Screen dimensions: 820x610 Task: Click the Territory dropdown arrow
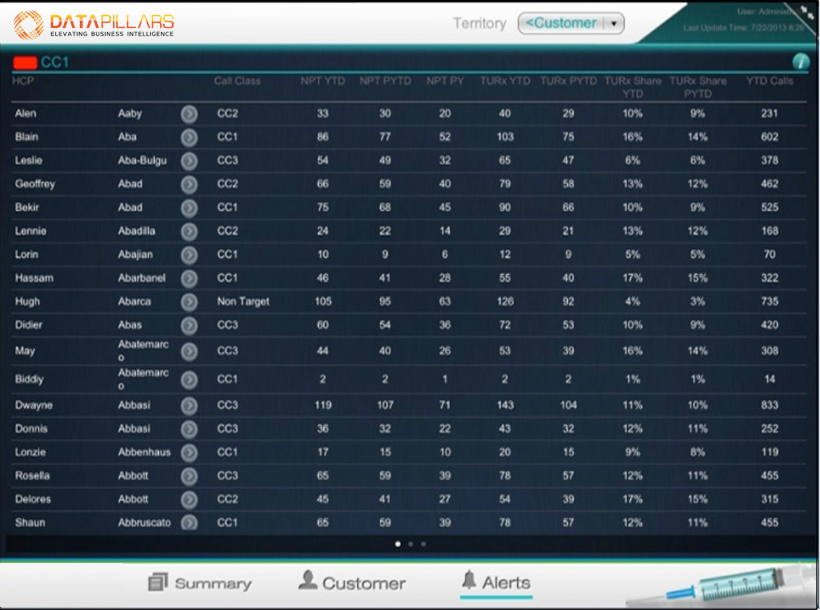[614, 24]
